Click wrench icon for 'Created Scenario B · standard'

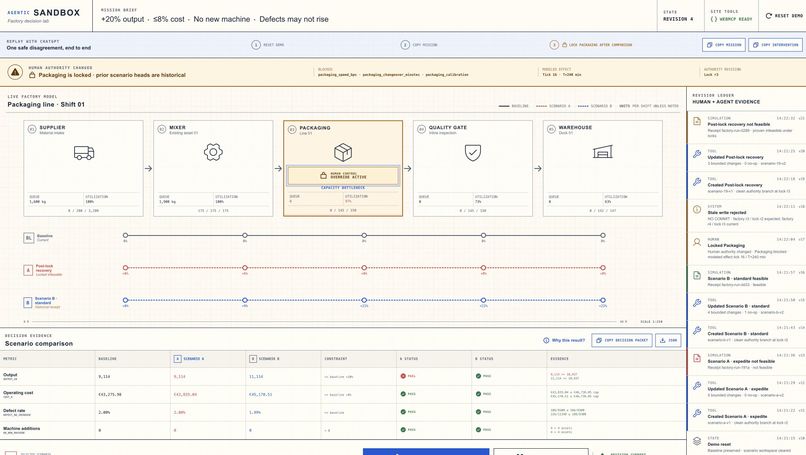(697, 331)
